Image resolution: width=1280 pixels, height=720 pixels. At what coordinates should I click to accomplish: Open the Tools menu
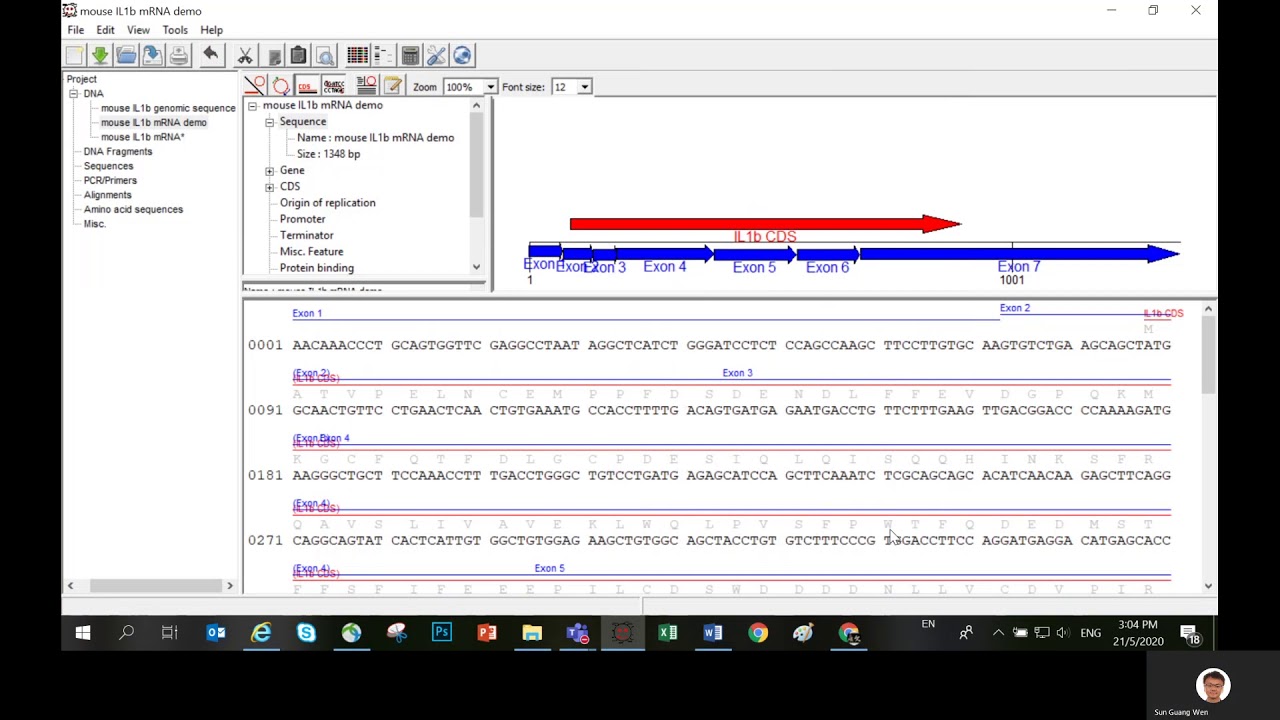tap(175, 30)
